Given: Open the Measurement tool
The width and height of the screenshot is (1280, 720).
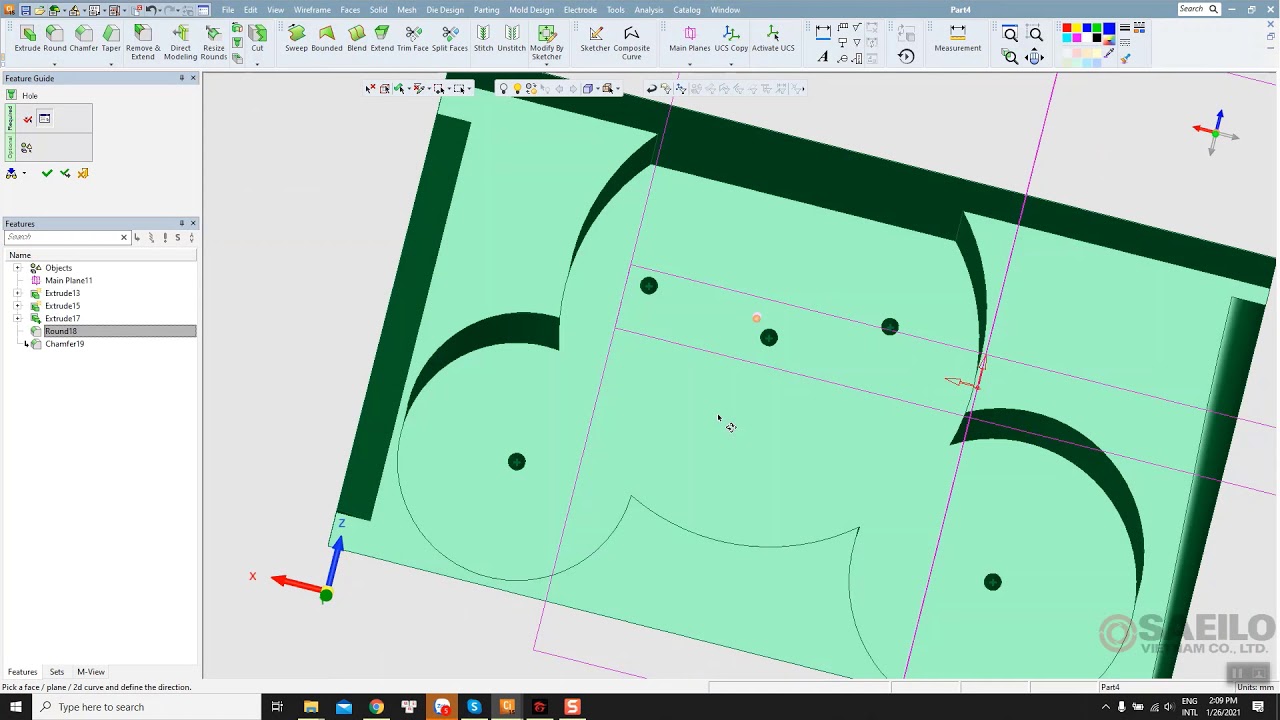Looking at the screenshot, I should pos(958,39).
